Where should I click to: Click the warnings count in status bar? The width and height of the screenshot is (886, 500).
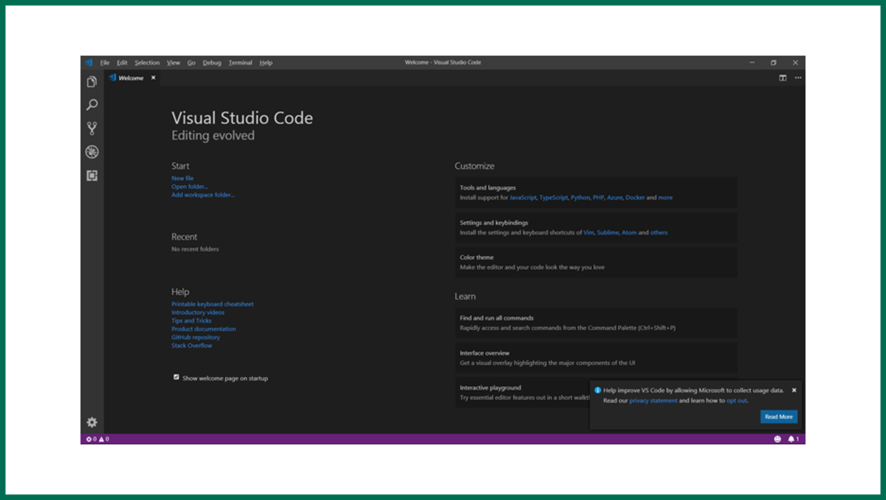104,439
